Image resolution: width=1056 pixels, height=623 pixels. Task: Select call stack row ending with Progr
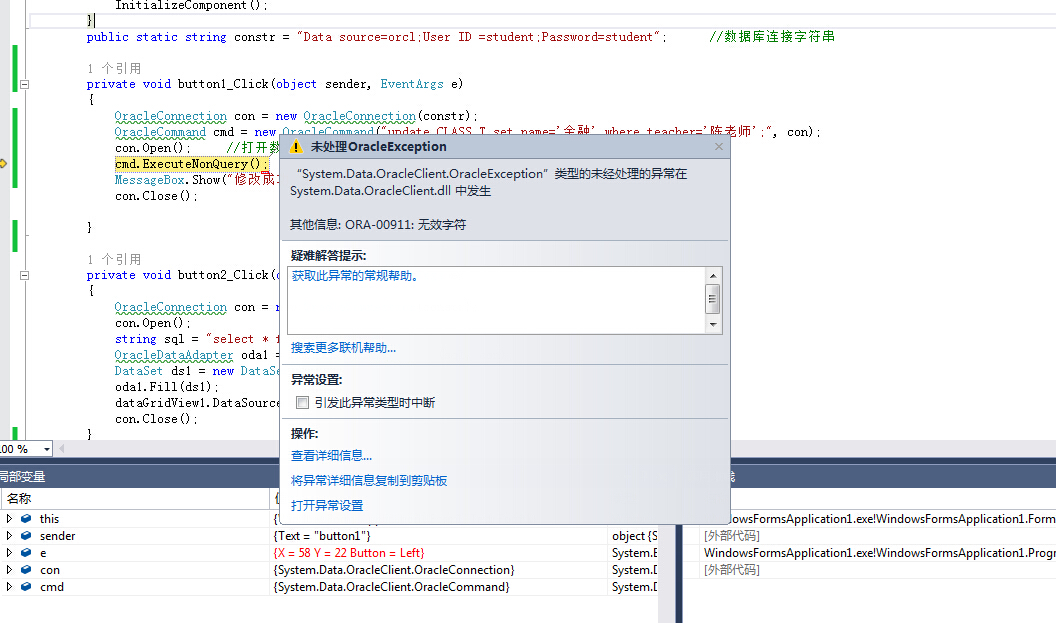880,553
